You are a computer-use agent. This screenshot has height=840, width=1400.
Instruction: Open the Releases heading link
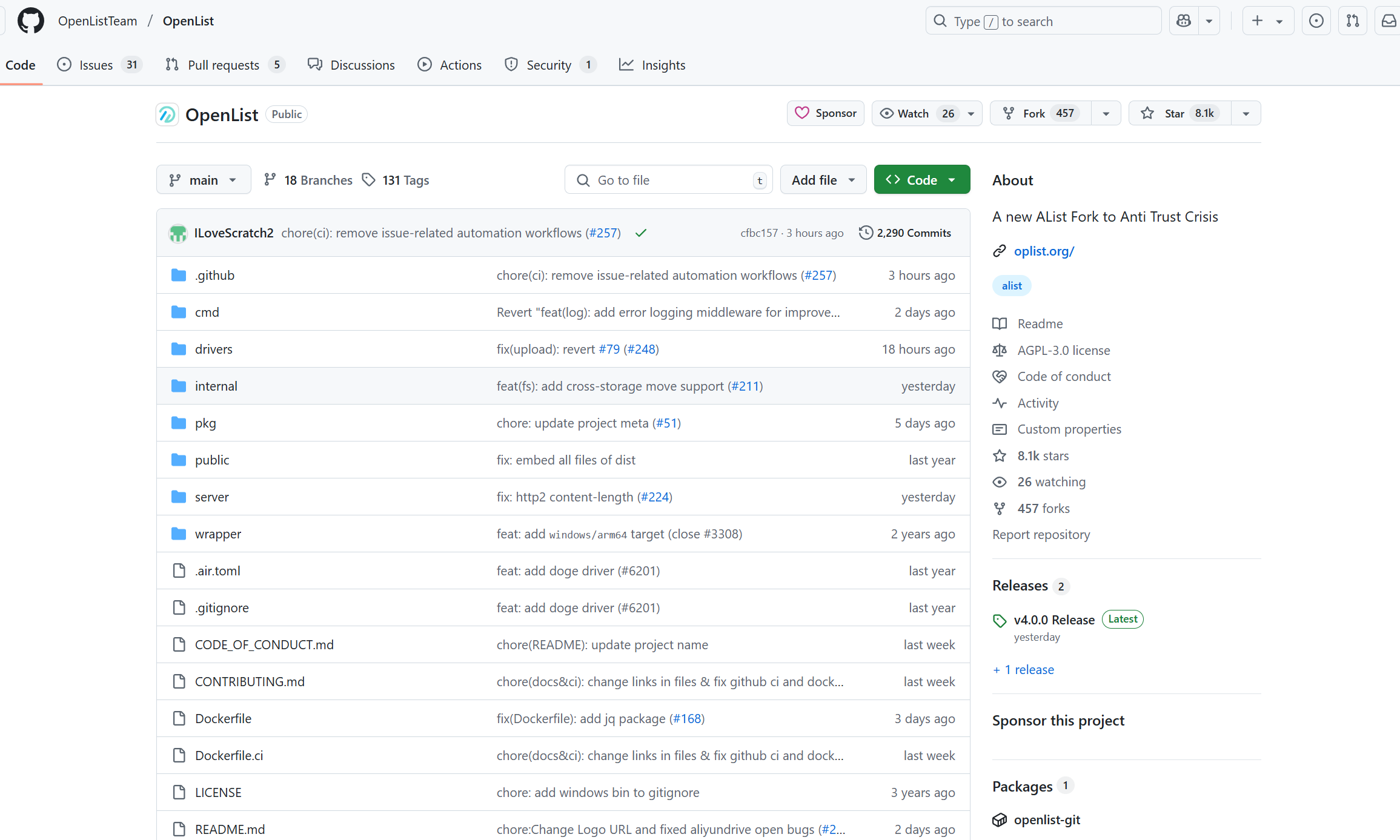tap(1020, 586)
